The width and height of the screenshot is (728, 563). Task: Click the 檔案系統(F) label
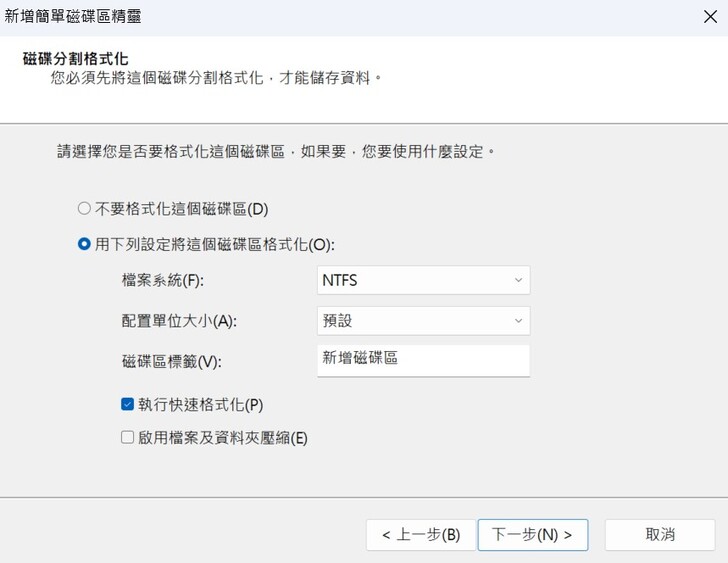169,281
